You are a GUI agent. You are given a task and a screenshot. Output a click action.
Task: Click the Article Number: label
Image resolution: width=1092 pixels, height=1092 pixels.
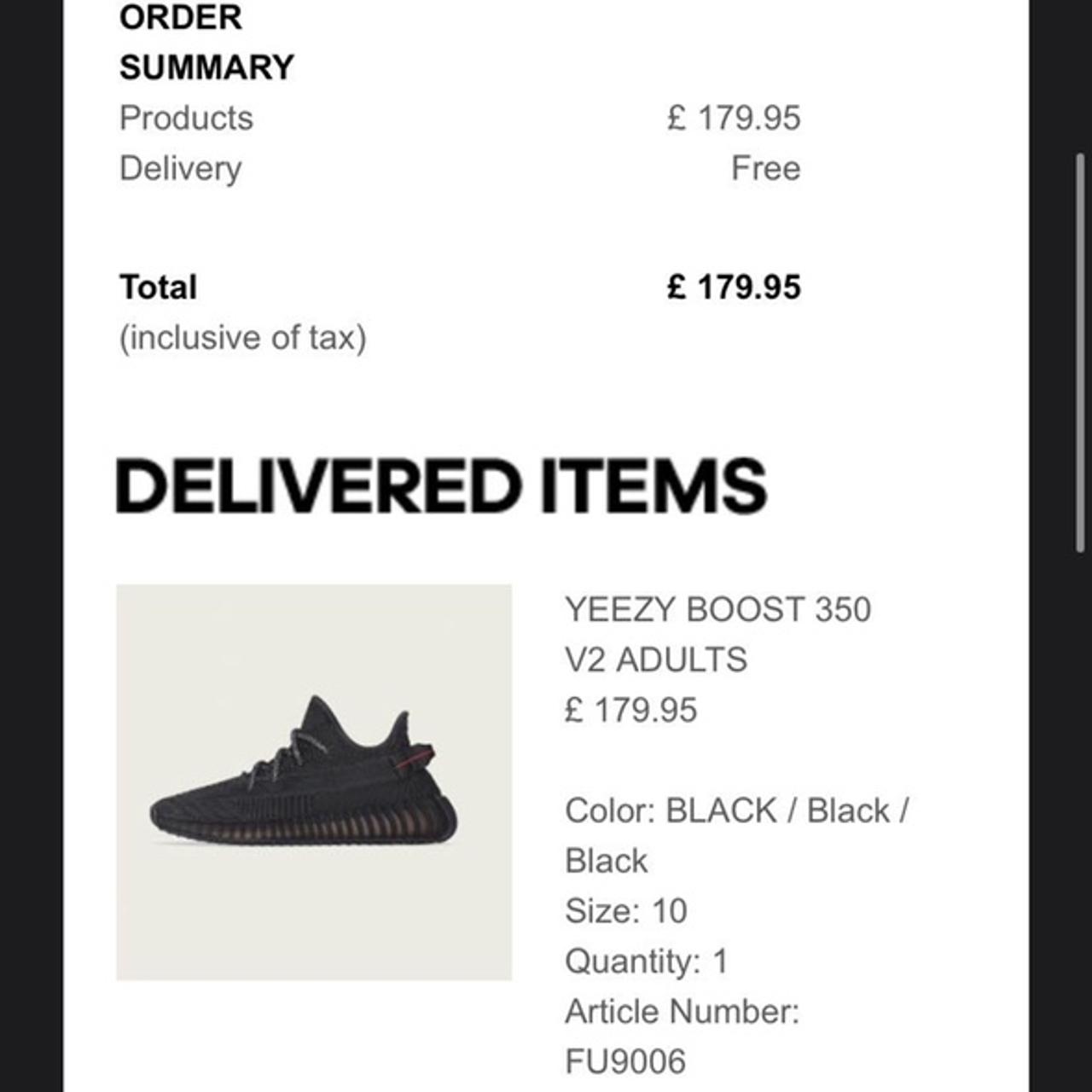(682, 1011)
